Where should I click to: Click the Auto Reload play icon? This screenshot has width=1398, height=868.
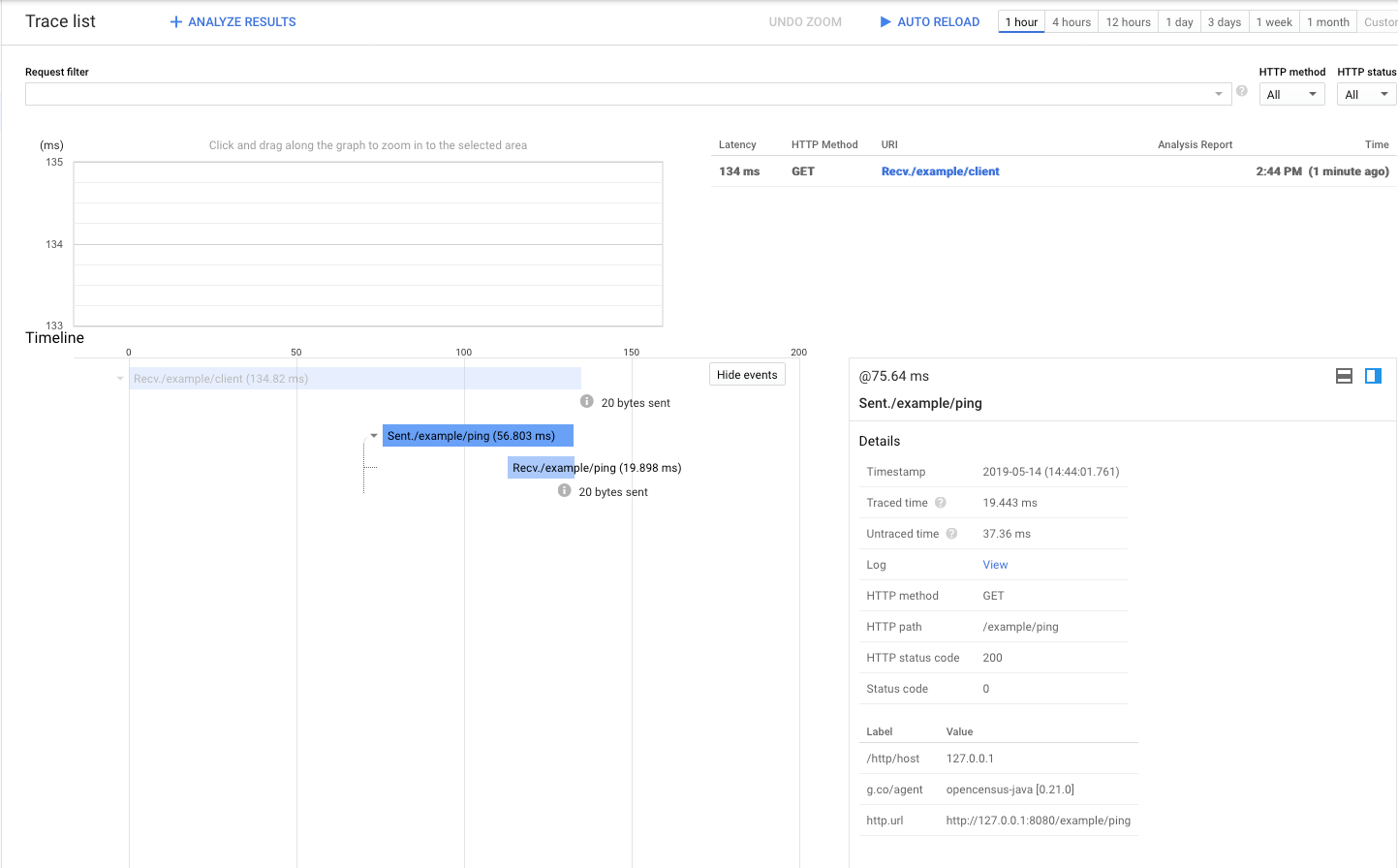pos(885,21)
